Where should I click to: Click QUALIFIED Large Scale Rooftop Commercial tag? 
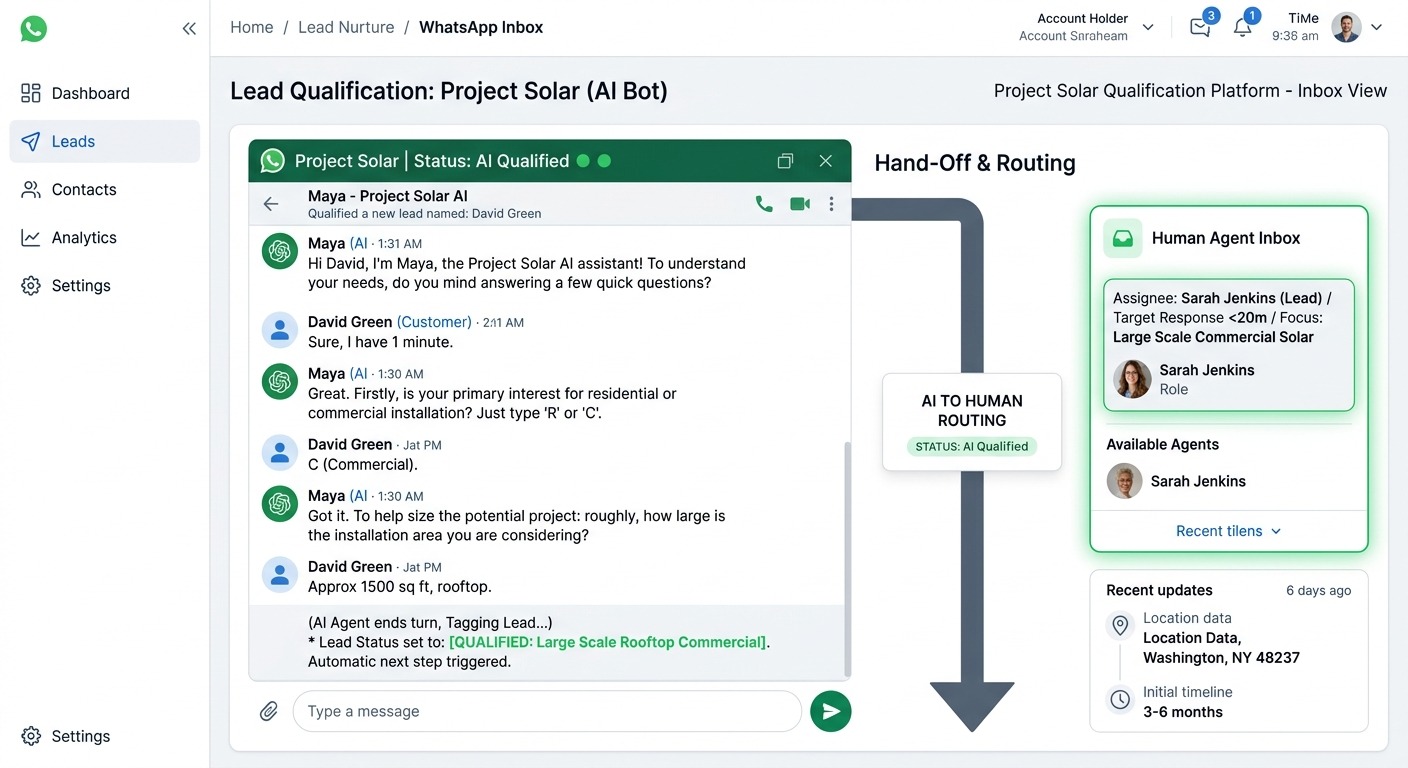(608, 642)
